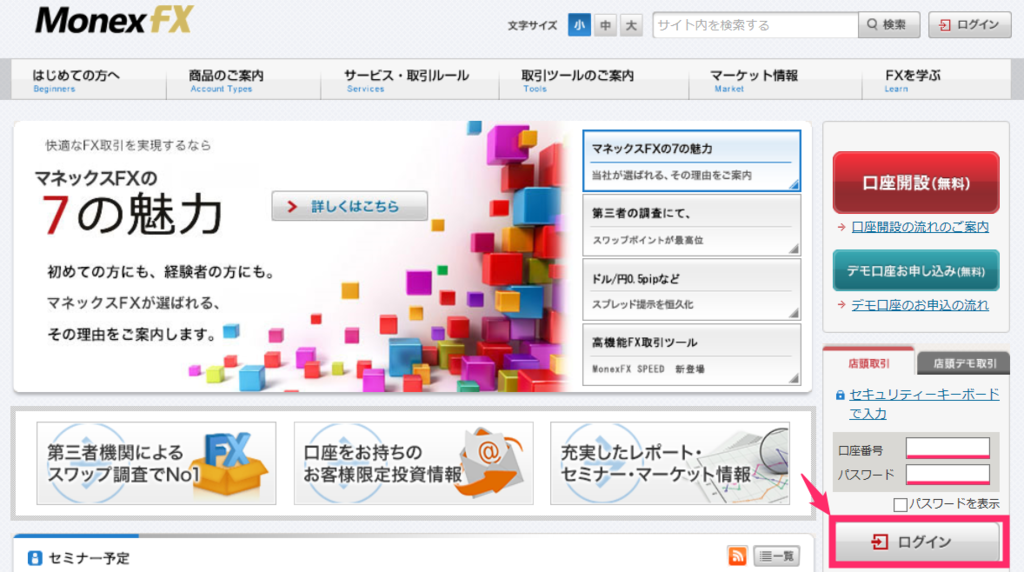Switch to the 店頭取引 tab
The height and width of the screenshot is (572, 1024).
pyautogui.click(x=869, y=363)
